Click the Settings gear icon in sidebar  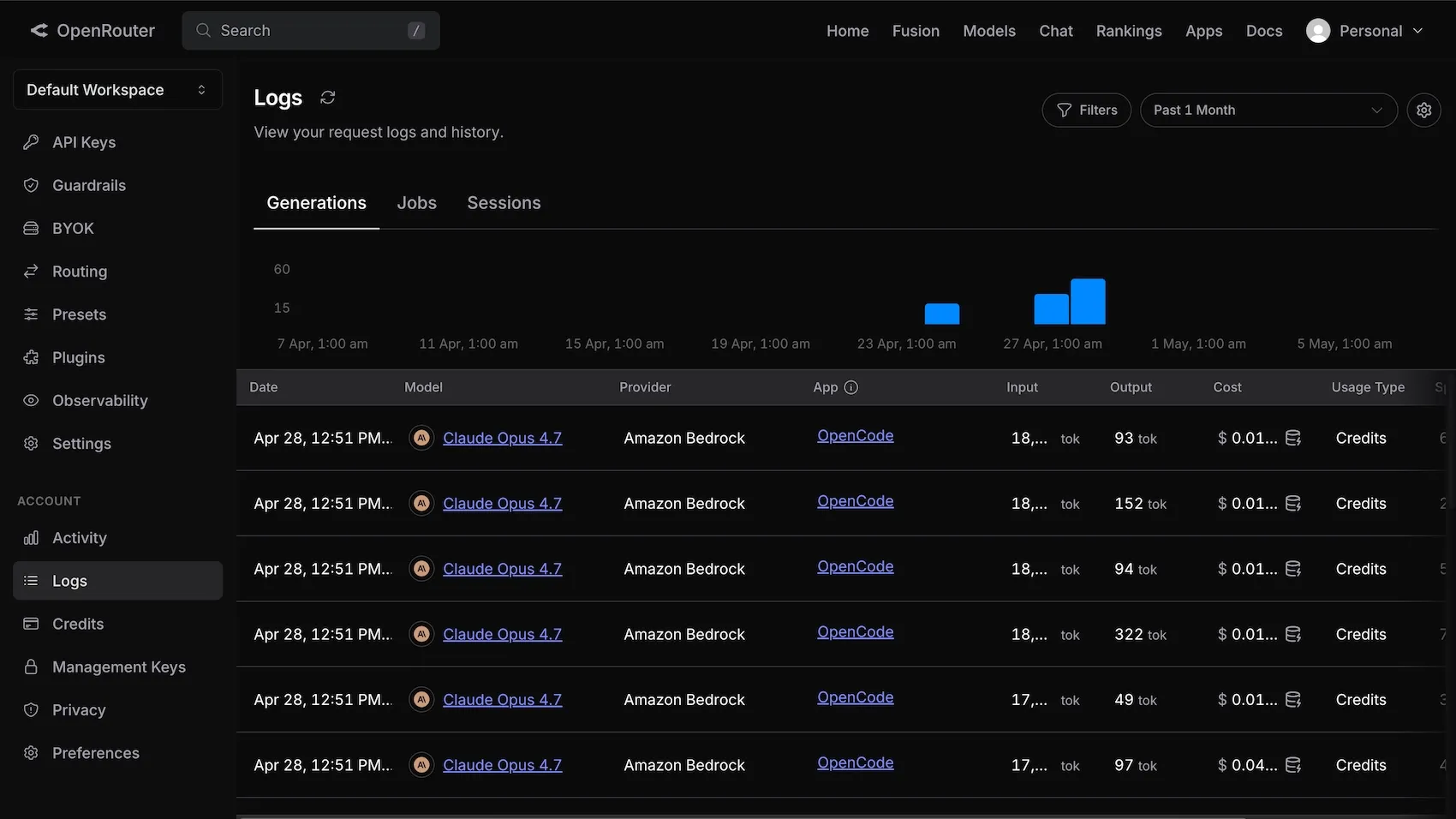pos(31,444)
